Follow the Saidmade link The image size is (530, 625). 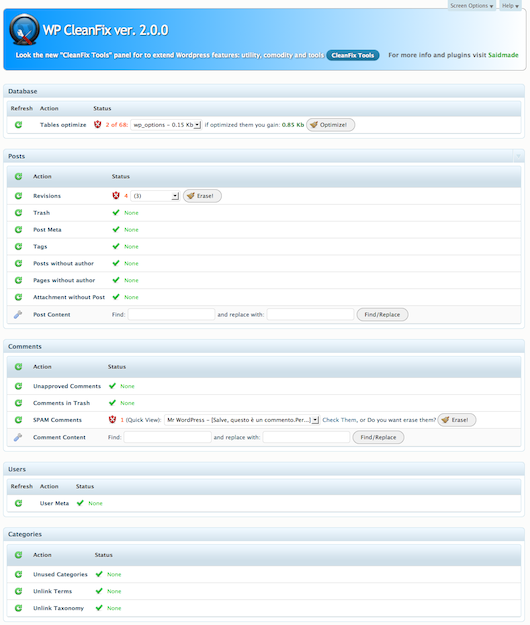point(503,55)
